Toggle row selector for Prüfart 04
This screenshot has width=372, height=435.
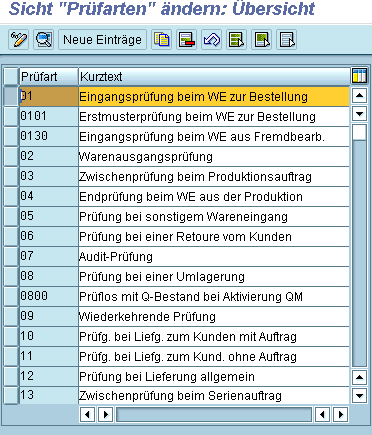tap(11, 197)
